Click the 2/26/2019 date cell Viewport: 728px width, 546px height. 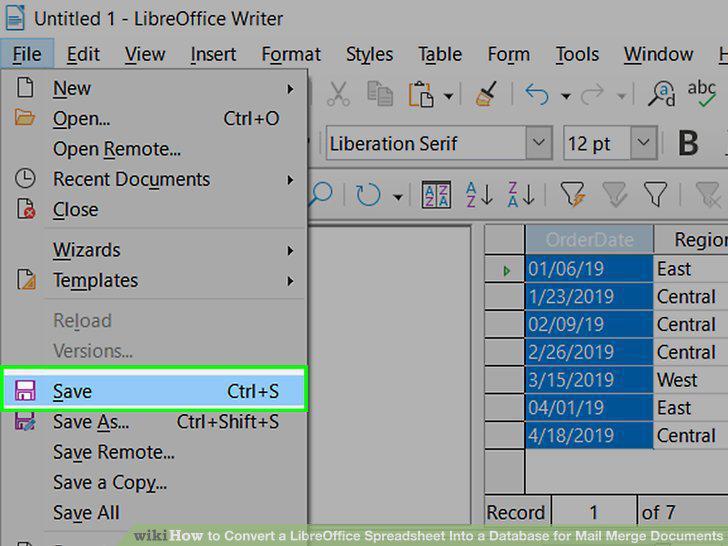pyautogui.click(x=589, y=352)
